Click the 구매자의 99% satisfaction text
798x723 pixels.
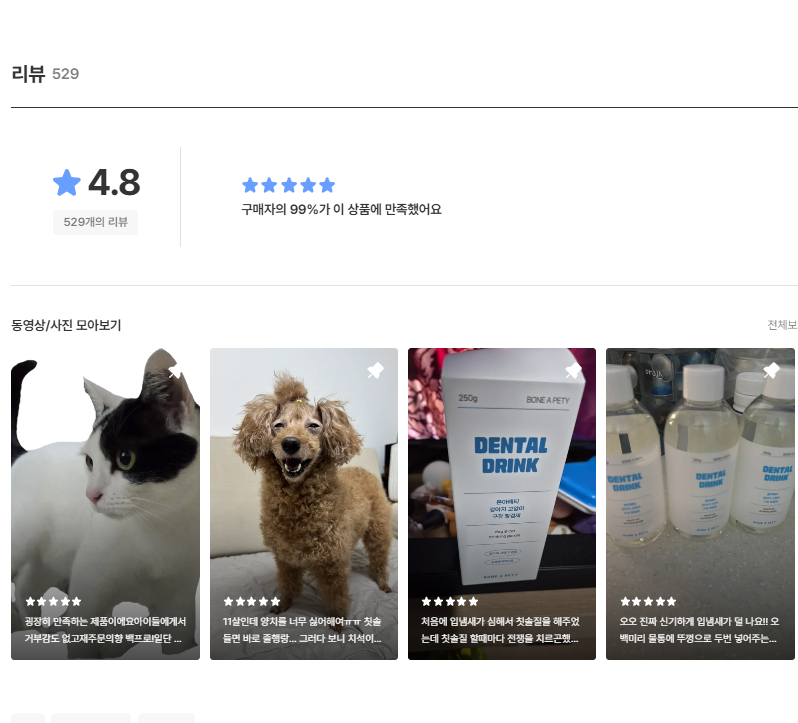(341, 210)
